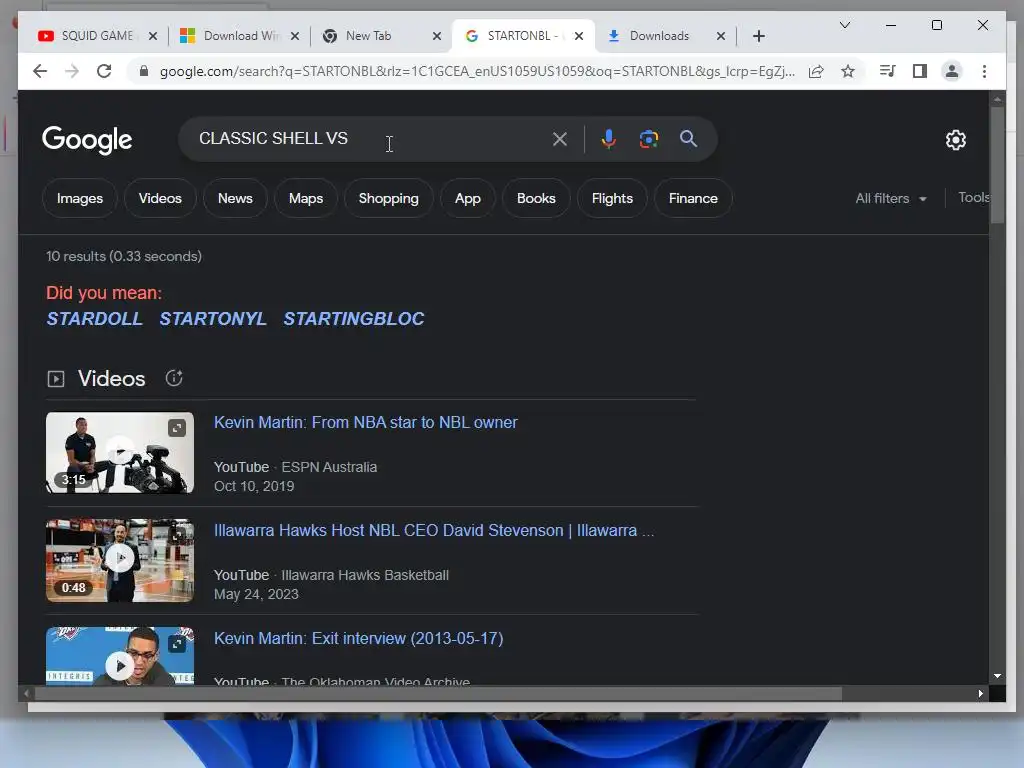Click the scroll right arrow
The image size is (1024, 768).
pos(980,694)
